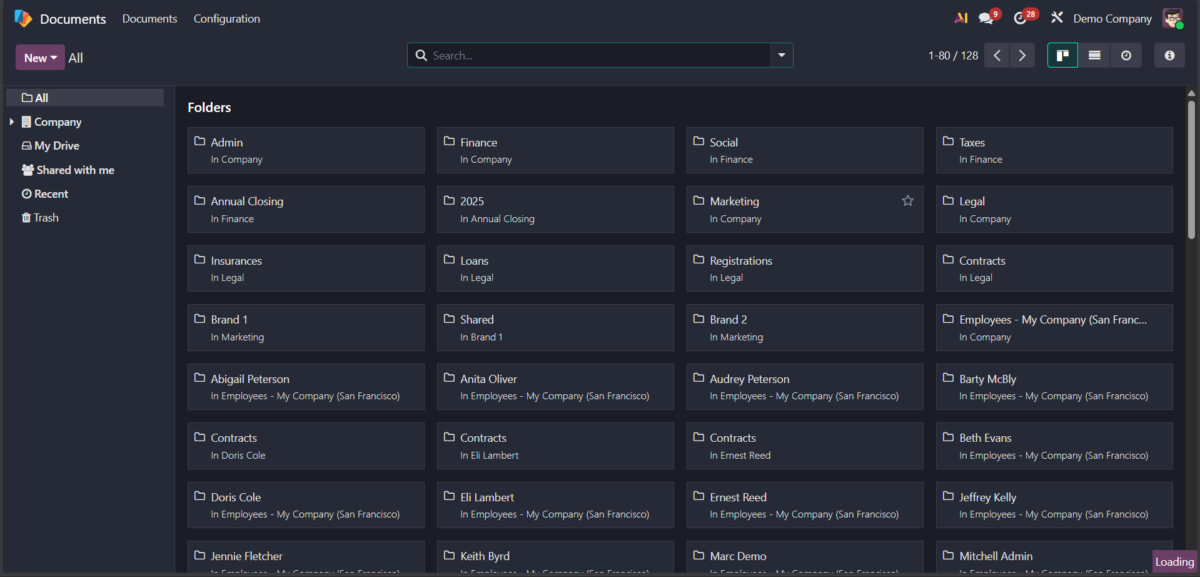Open the Odoo Documents app logo
This screenshot has width=1200, height=577.
[x=23, y=19]
